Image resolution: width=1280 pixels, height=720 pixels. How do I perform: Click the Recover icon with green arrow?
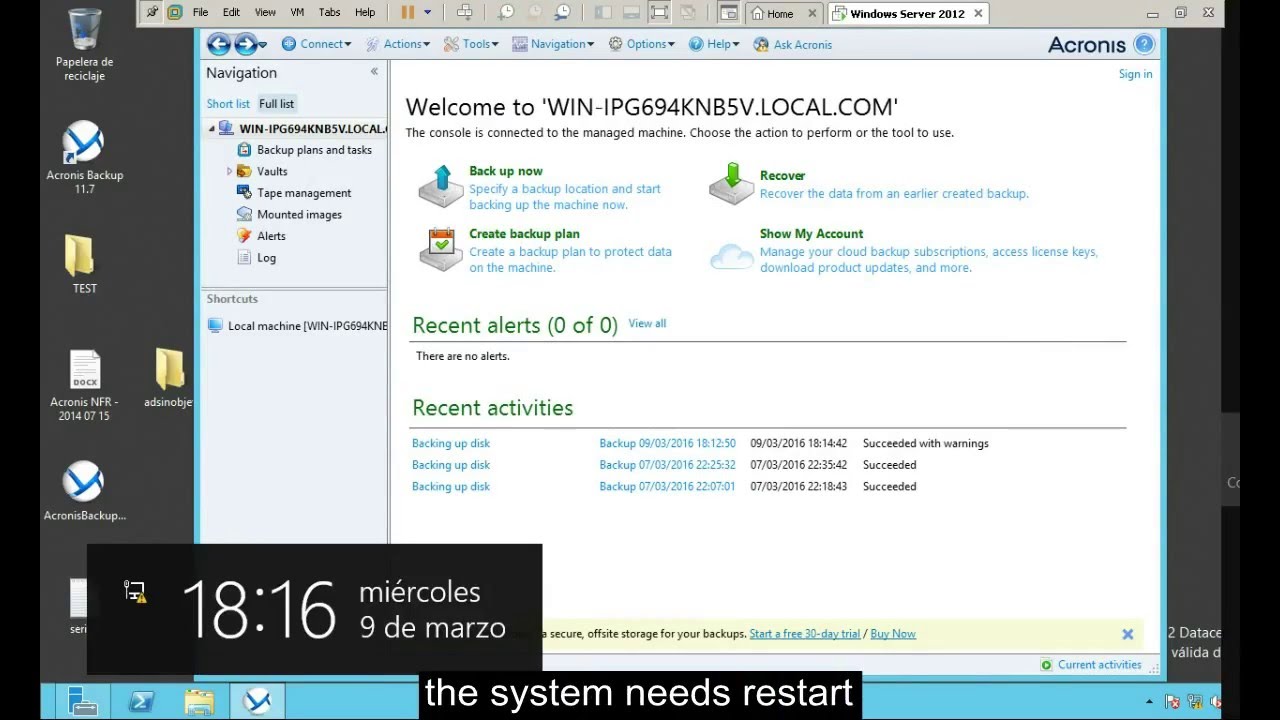pos(731,183)
